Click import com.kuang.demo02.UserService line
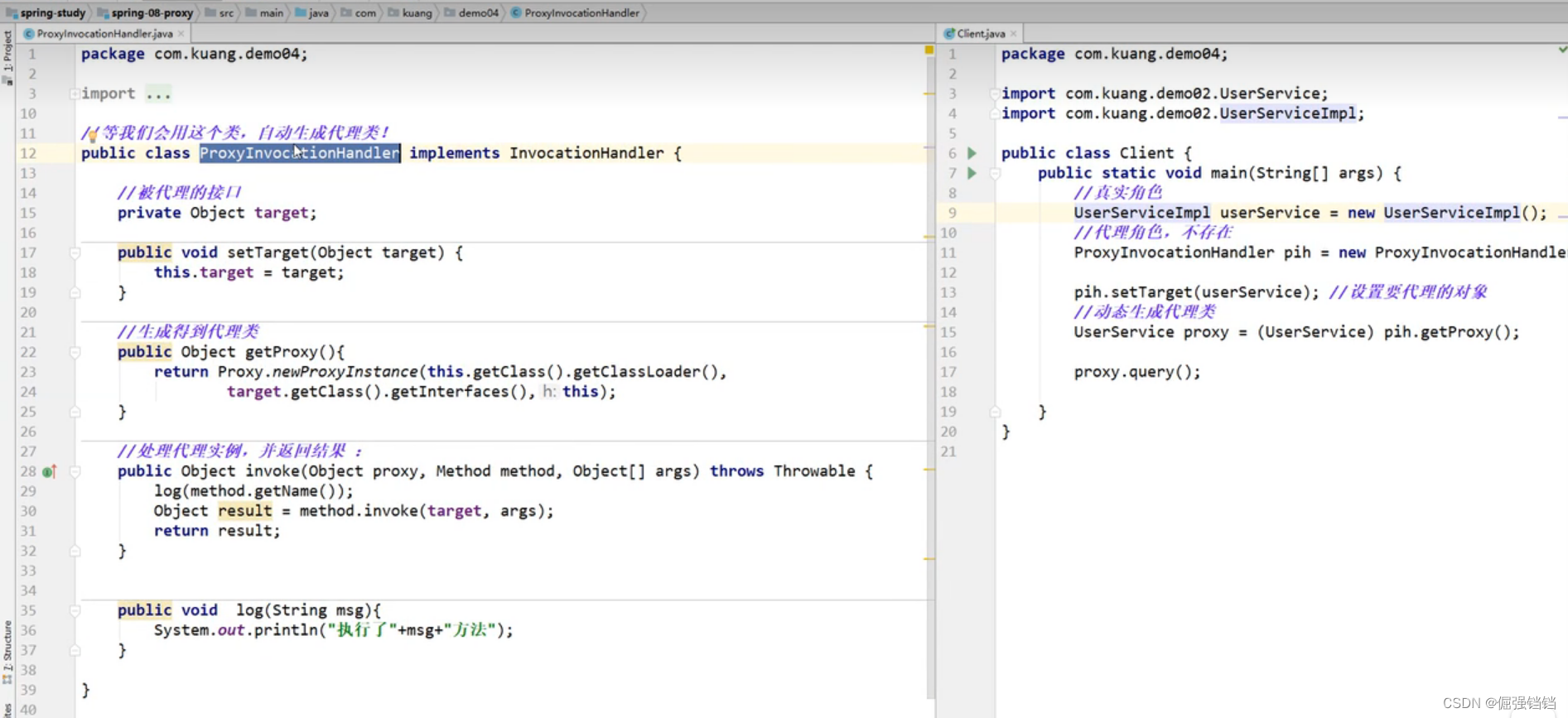 click(1165, 94)
